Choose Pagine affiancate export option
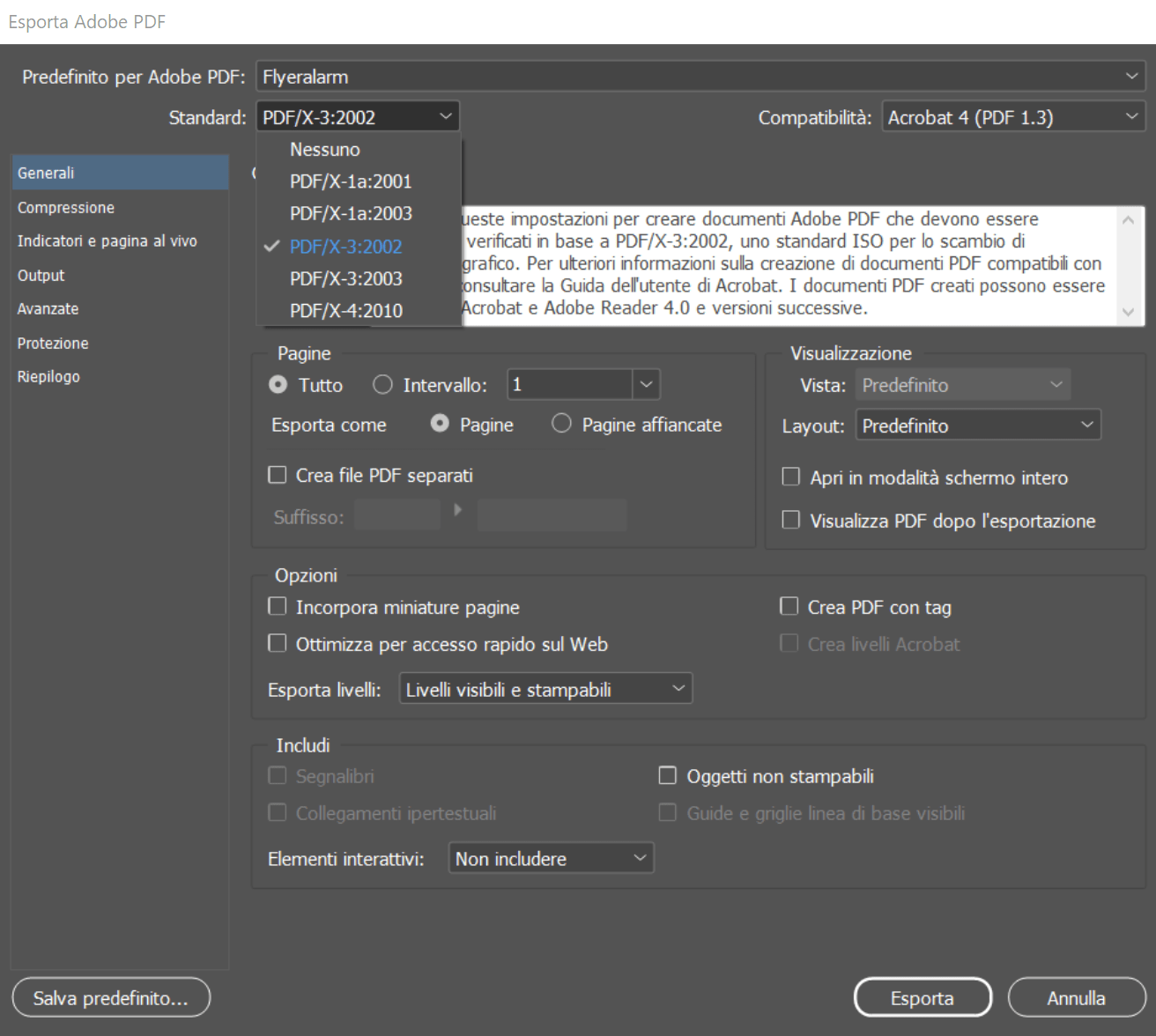Viewport: 1156px width, 1036px height. click(561, 424)
